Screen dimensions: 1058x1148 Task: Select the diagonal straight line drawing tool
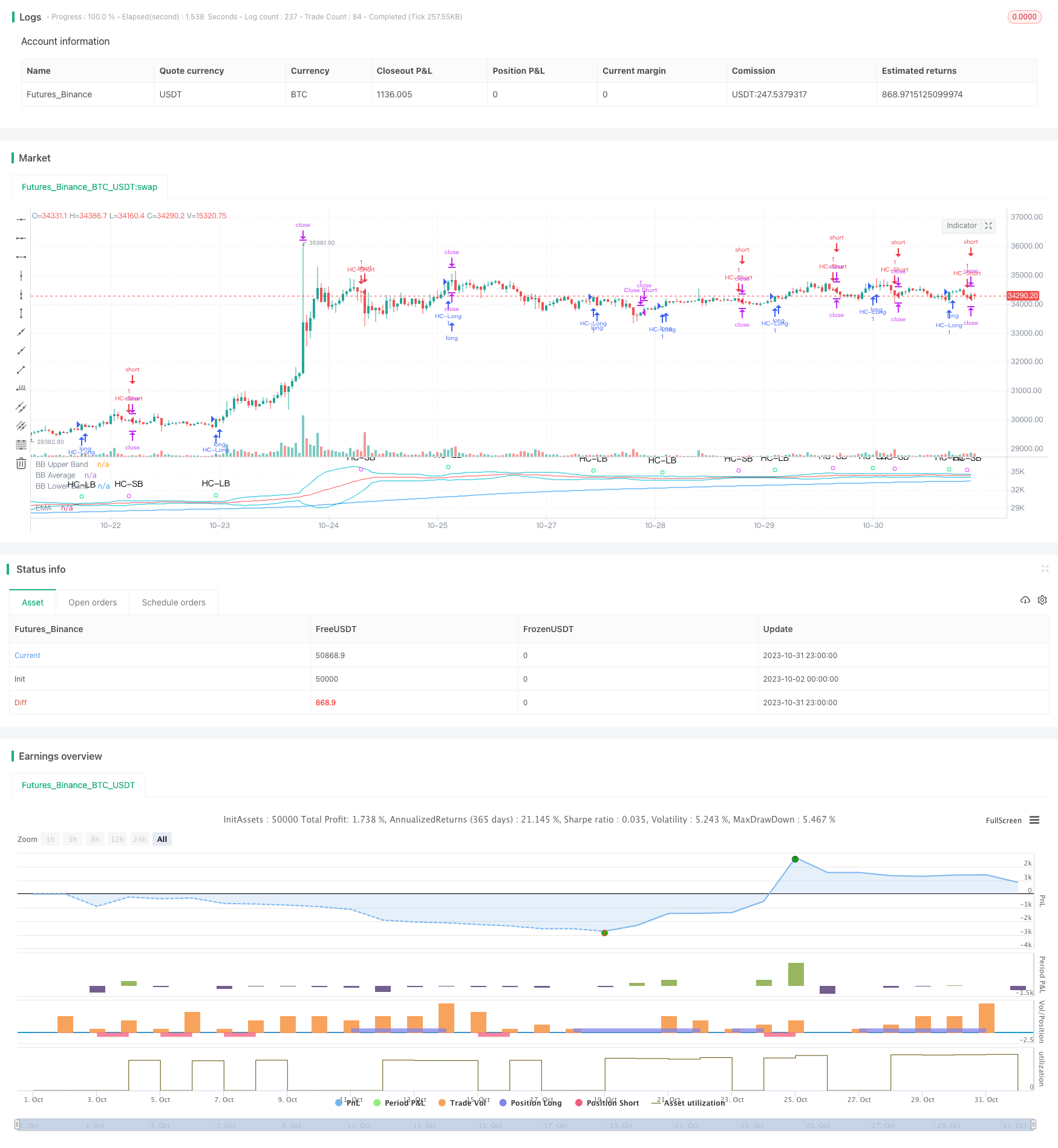[21, 332]
